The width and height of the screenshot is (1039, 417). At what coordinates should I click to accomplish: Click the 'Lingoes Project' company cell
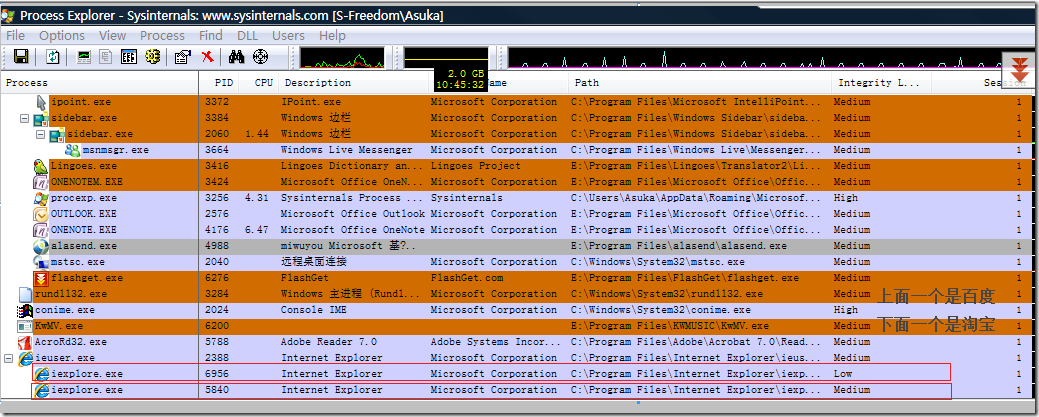point(476,166)
